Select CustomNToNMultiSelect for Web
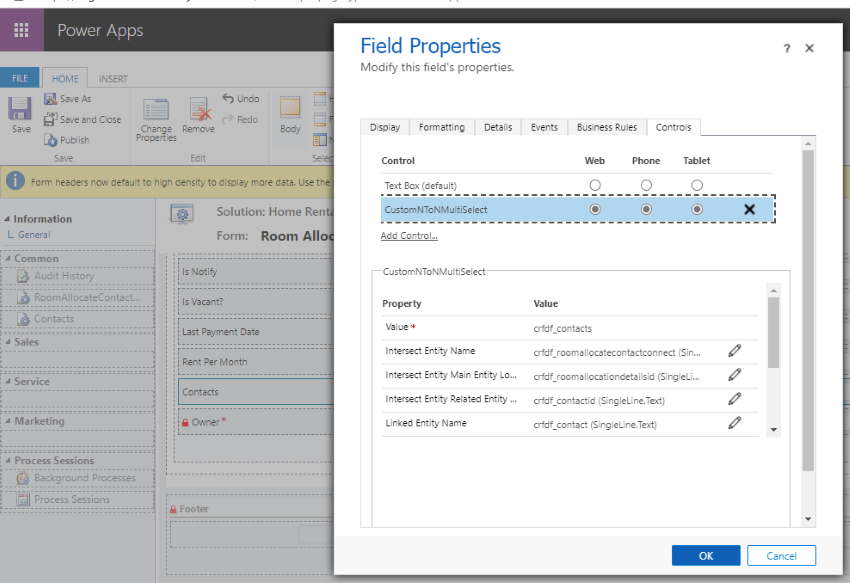 click(595, 209)
